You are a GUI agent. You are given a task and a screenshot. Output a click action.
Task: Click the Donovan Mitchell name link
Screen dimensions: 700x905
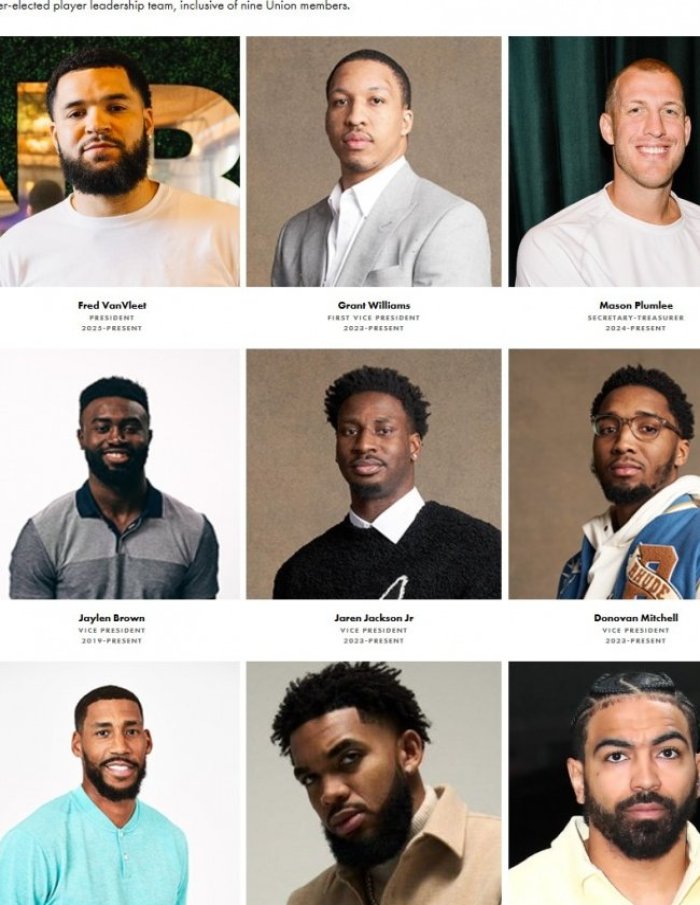[636, 618]
